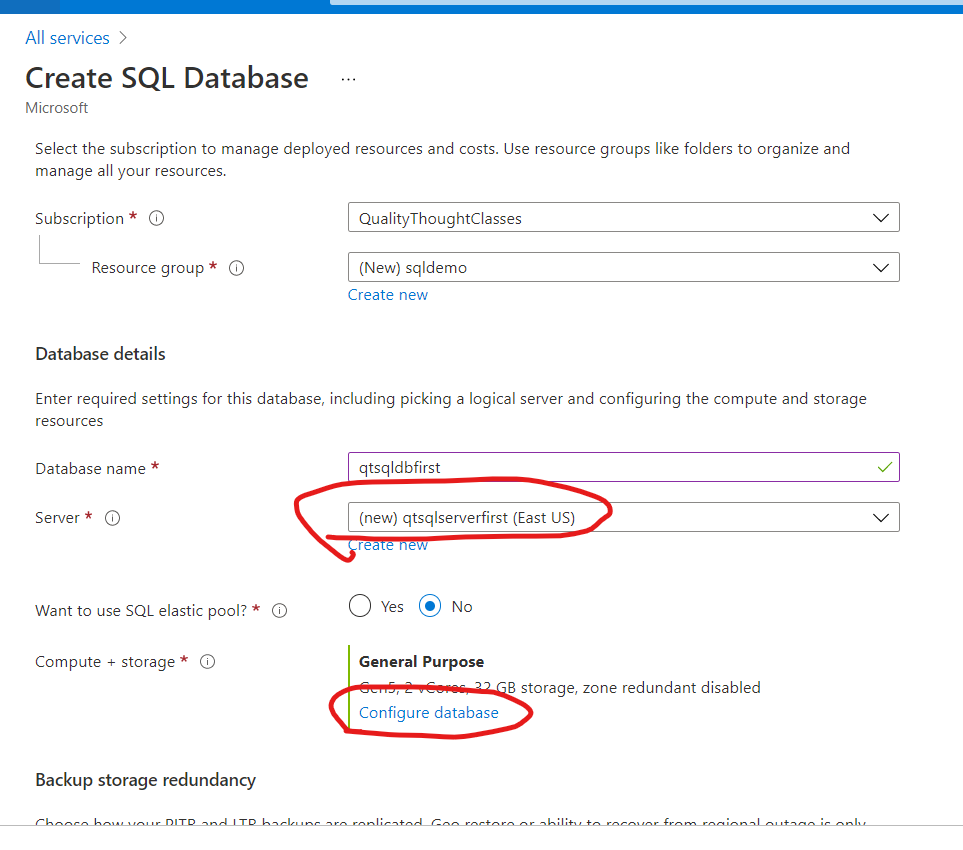Click the green validation checkmark in Database name
This screenshot has height=850, width=963.
(884, 467)
